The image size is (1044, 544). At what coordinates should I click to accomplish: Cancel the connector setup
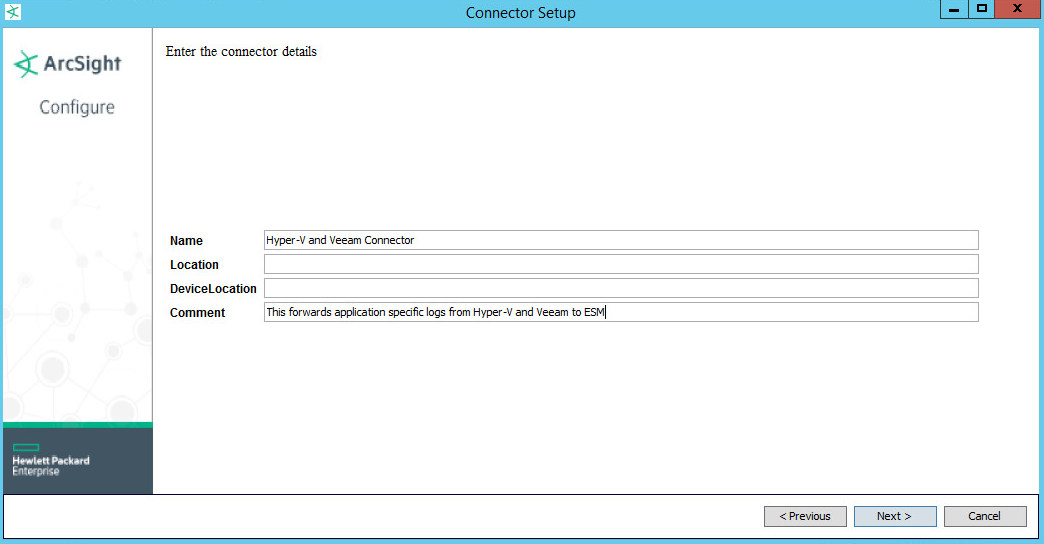point(985,516)
